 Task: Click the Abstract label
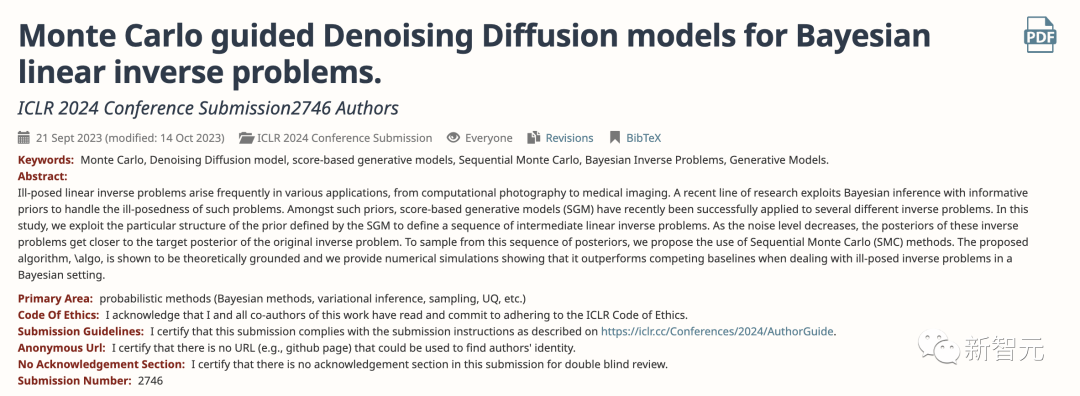43,176
